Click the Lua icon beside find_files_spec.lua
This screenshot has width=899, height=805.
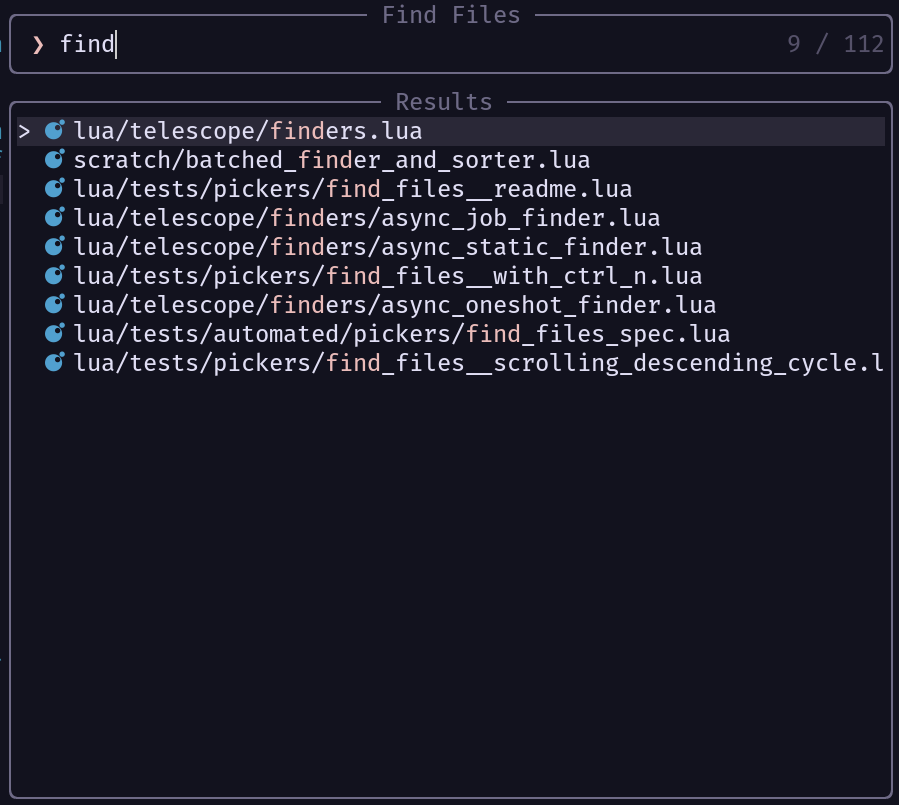(x=54, y=333)
